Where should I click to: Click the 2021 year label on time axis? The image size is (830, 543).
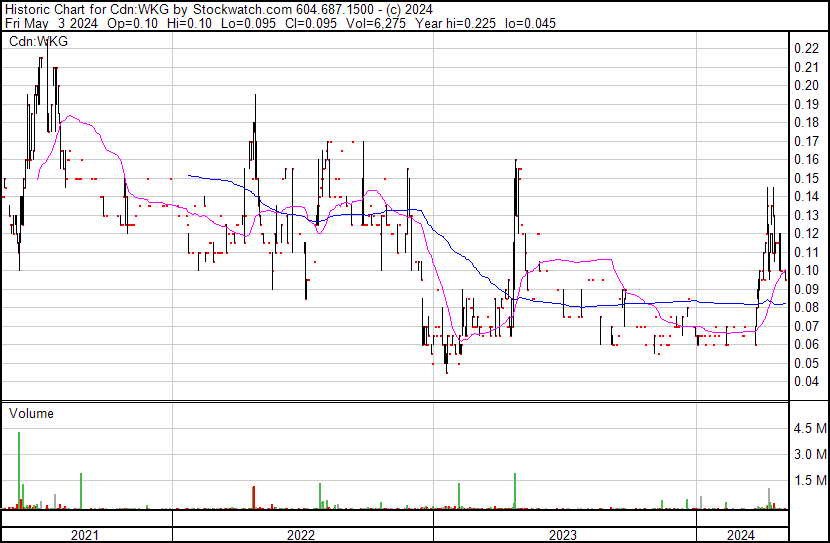click(85, 535)
